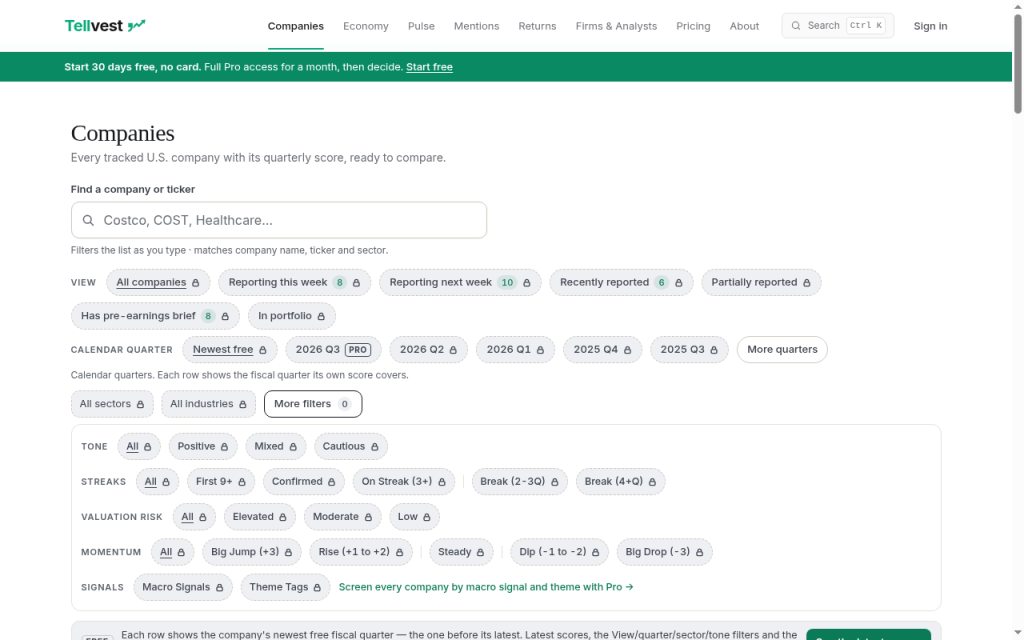This screenshot has height=640, width=1024.
Task: Choose 2026 Q3 PRO quarter
Action: click(333, 349)
